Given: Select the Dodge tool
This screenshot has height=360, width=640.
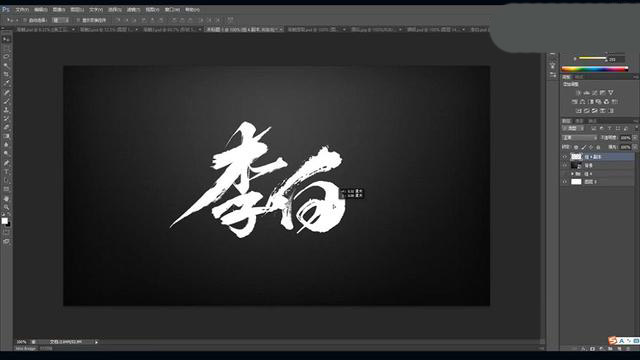Looking at the screenshot, I should (6, 154).
